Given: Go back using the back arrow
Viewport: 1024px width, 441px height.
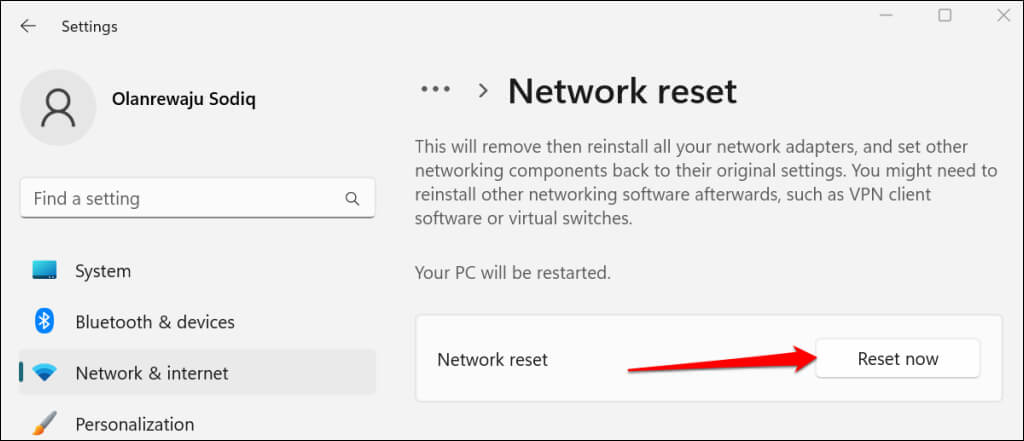Looking at the screenshot, I should tap(28, 27).
